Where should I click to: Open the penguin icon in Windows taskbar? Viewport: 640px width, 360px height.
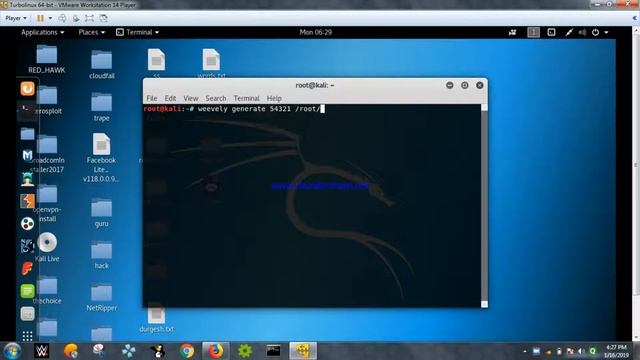coord(158,351)
